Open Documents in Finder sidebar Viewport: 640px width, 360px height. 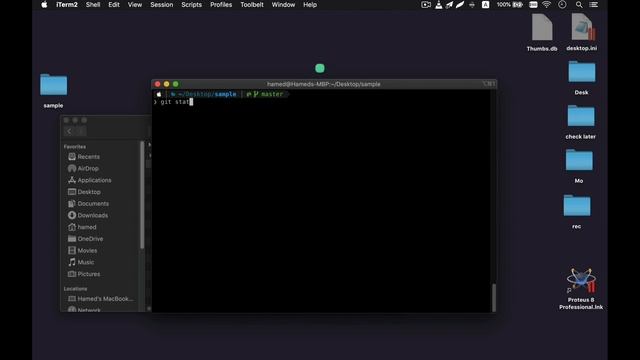click(x=93, y=204)
